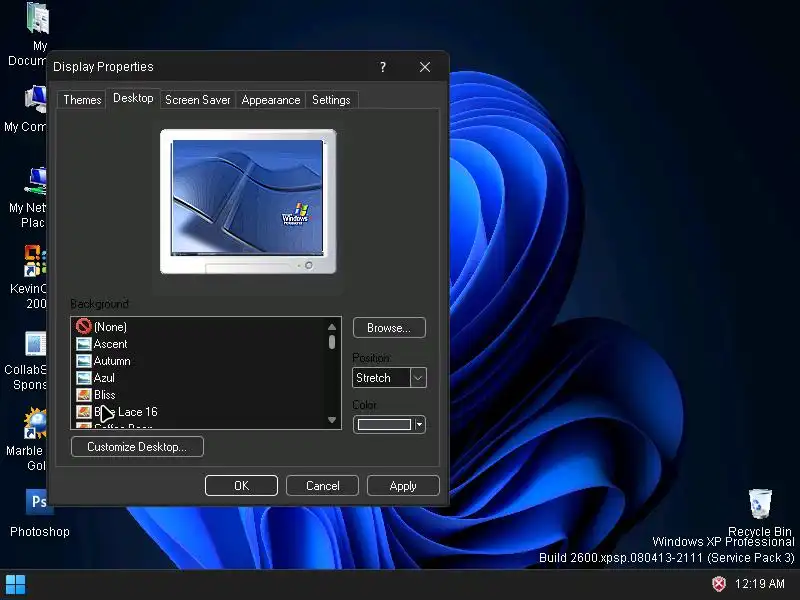Select "Blue Lace 16" wallpaper entry
Screen dimensions: 800x600
pyautogui.click(x=126, y=412)
